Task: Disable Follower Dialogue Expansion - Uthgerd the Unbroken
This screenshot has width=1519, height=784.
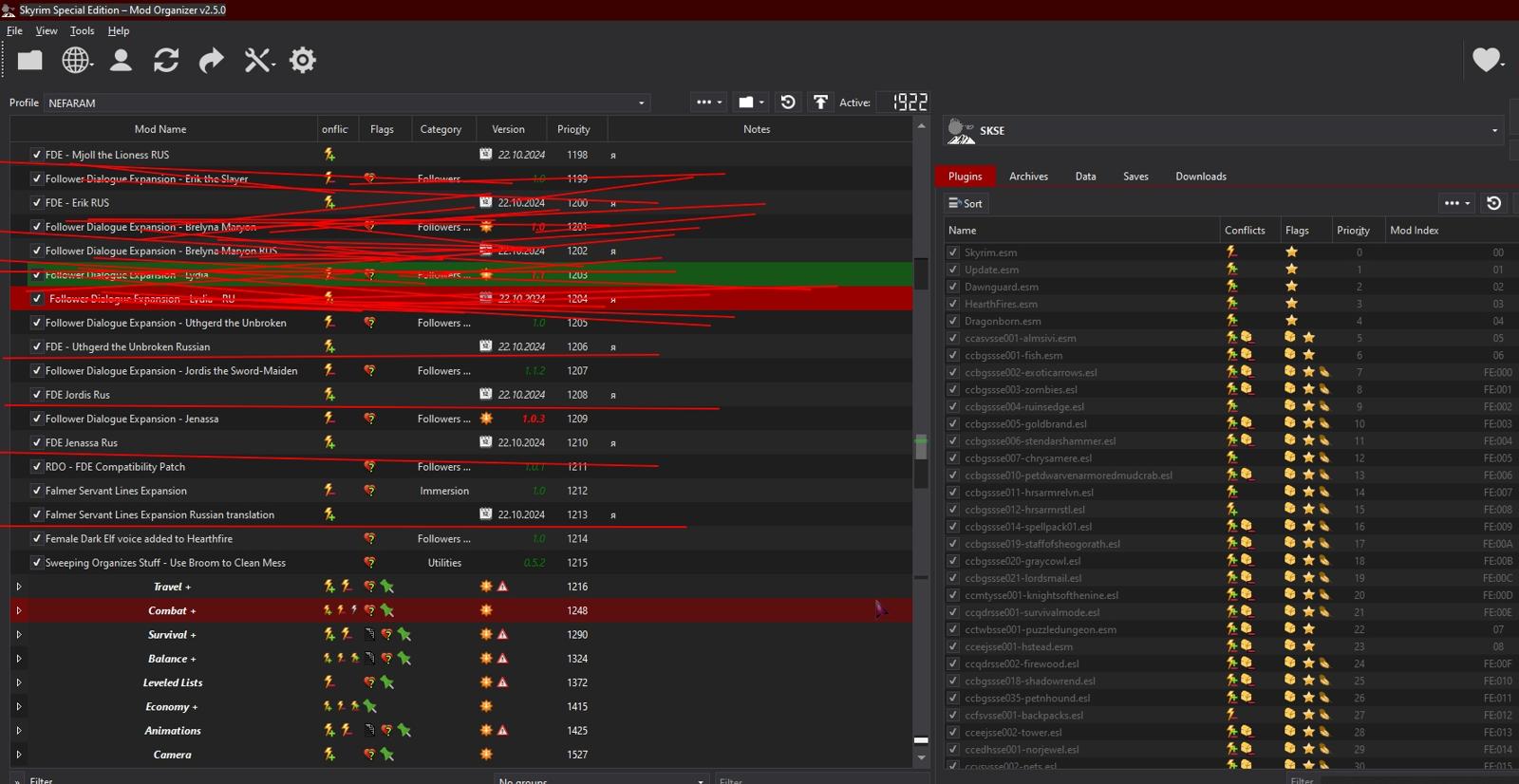Action: tap(37, 323)
